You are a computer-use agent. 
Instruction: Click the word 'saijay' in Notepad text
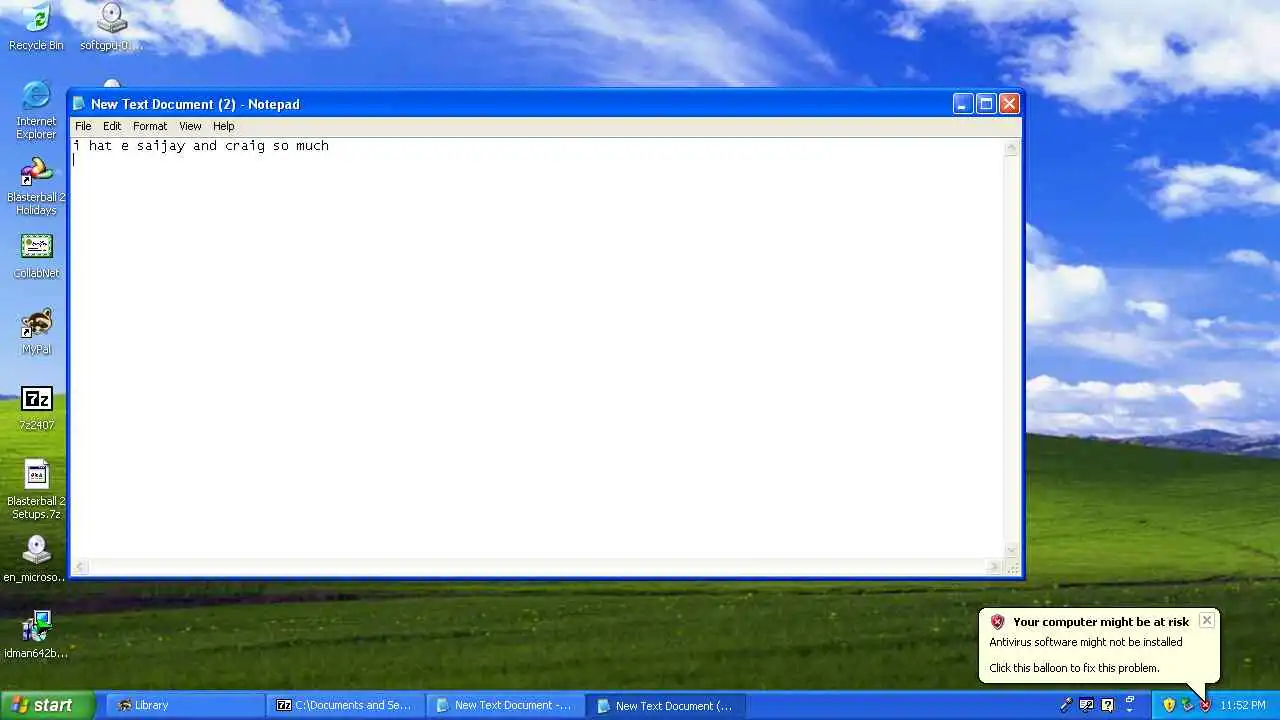161,146
